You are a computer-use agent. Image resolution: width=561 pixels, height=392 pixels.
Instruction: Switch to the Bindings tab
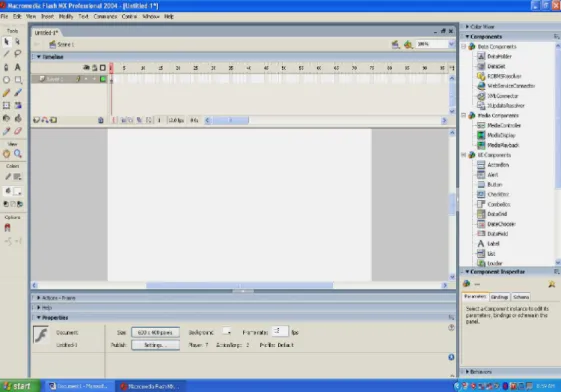coord(499,297)
